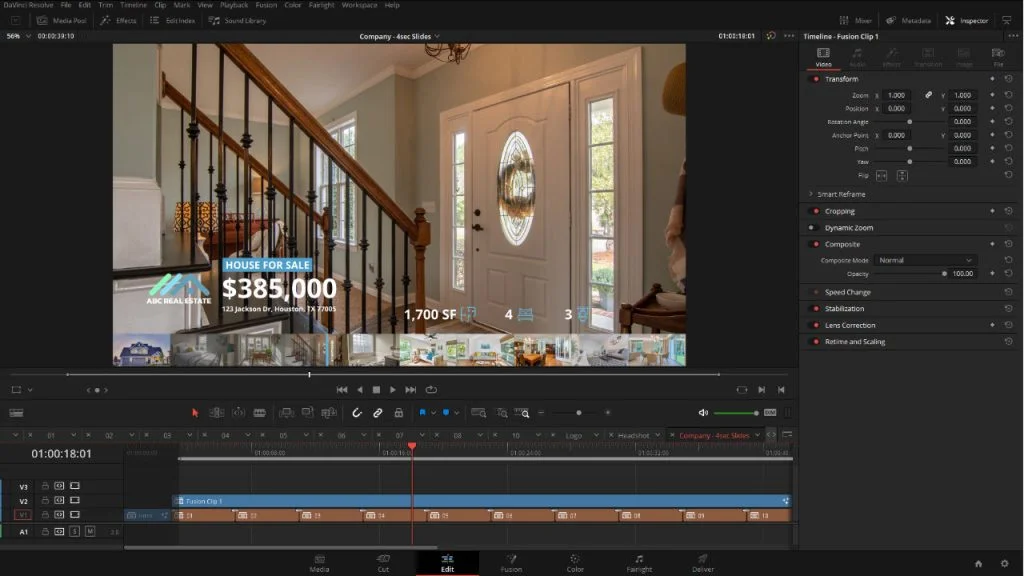Open the Edit Index panel

[172, 21]
